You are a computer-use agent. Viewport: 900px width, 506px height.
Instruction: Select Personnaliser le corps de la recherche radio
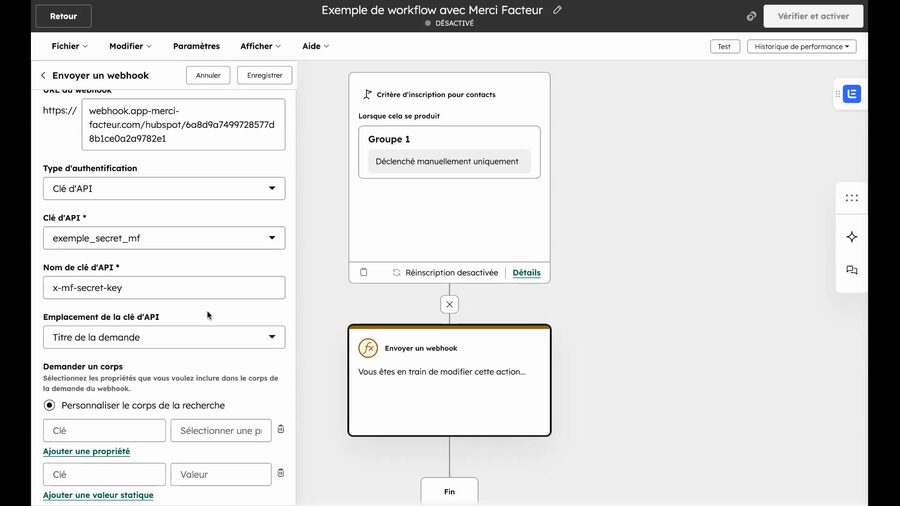click(49, 405)
